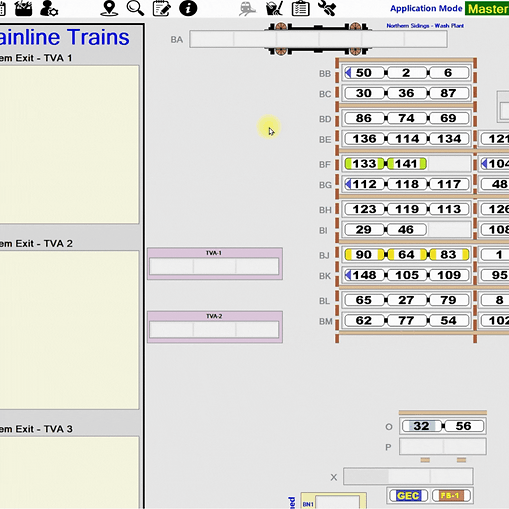
Task: Open the user settings icon
Action: coord(49,8)
